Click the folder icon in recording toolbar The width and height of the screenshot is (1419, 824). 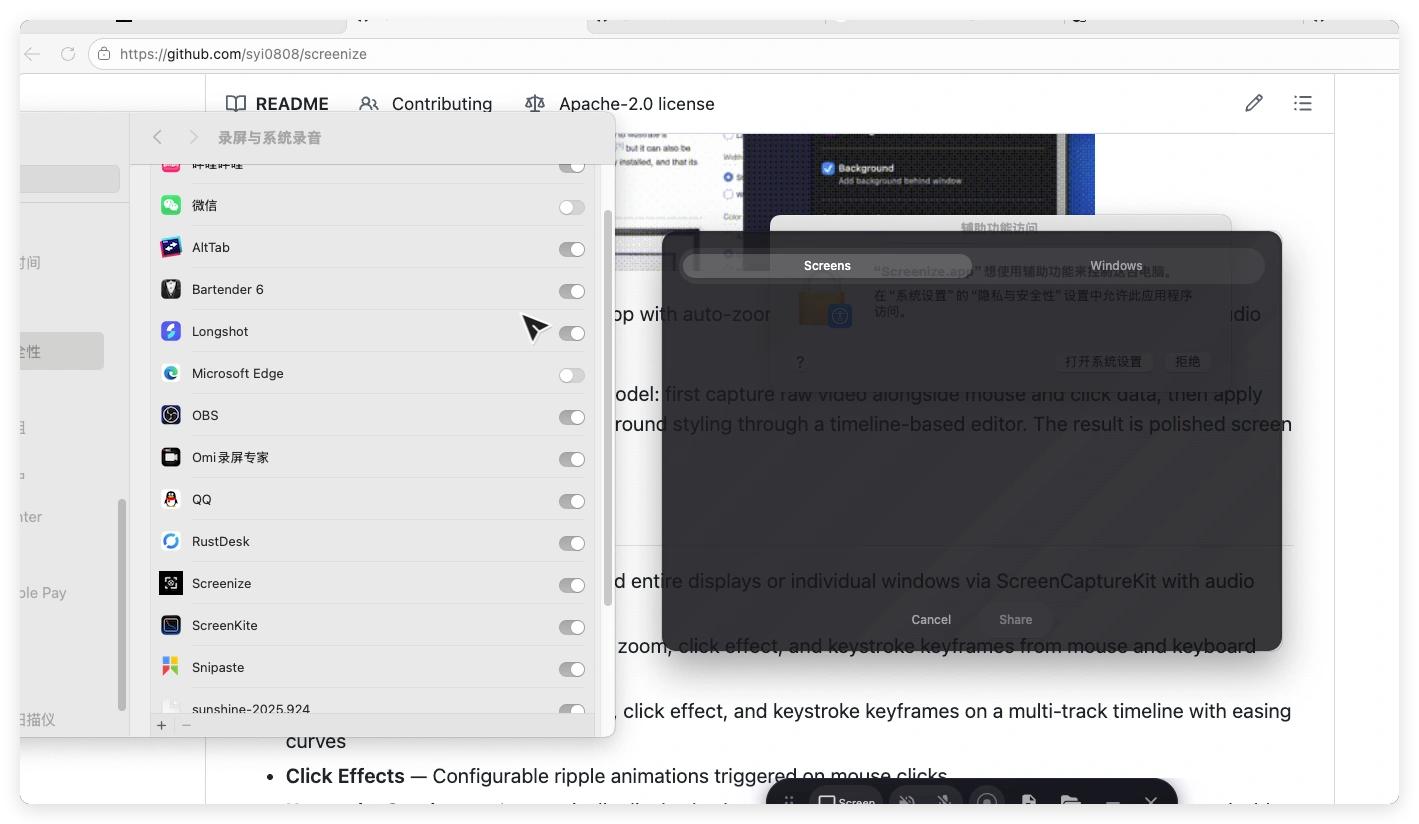pyautogui.click(x=1070, y=801)
